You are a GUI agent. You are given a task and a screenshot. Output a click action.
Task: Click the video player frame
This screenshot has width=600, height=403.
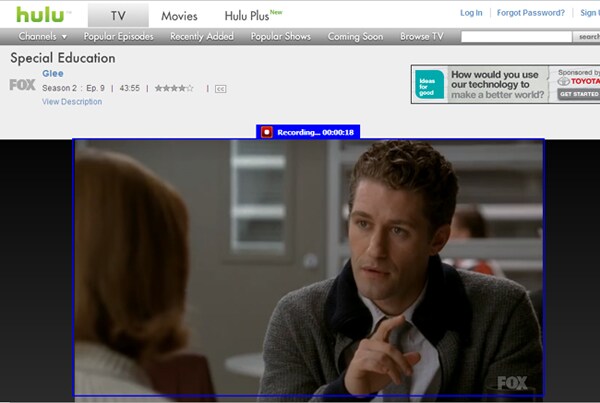308,268
